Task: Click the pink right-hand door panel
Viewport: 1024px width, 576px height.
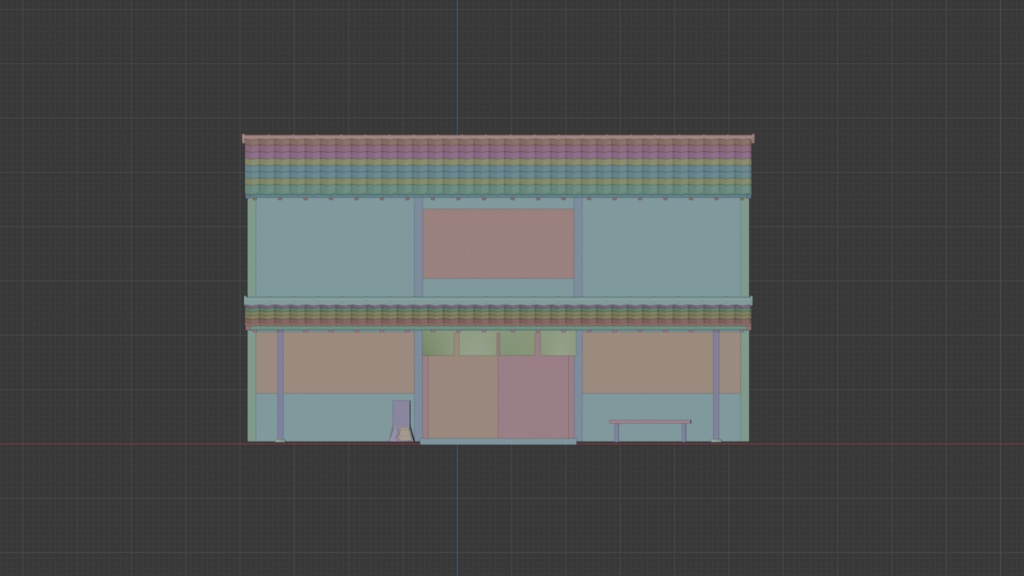Action: (534, 397)
